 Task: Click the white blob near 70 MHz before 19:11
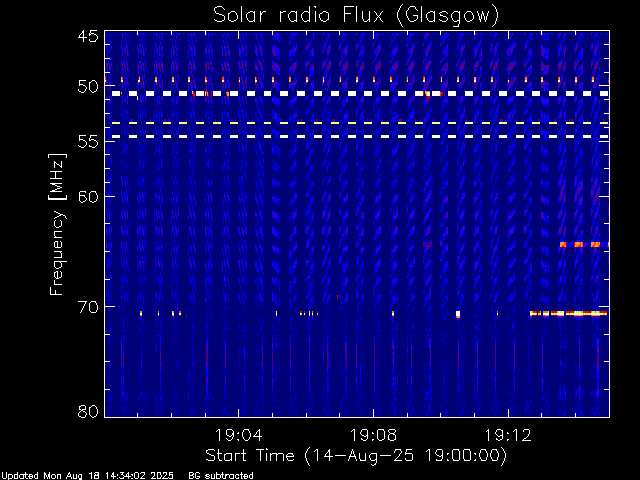pyautogui.click(x=458, y=314)
